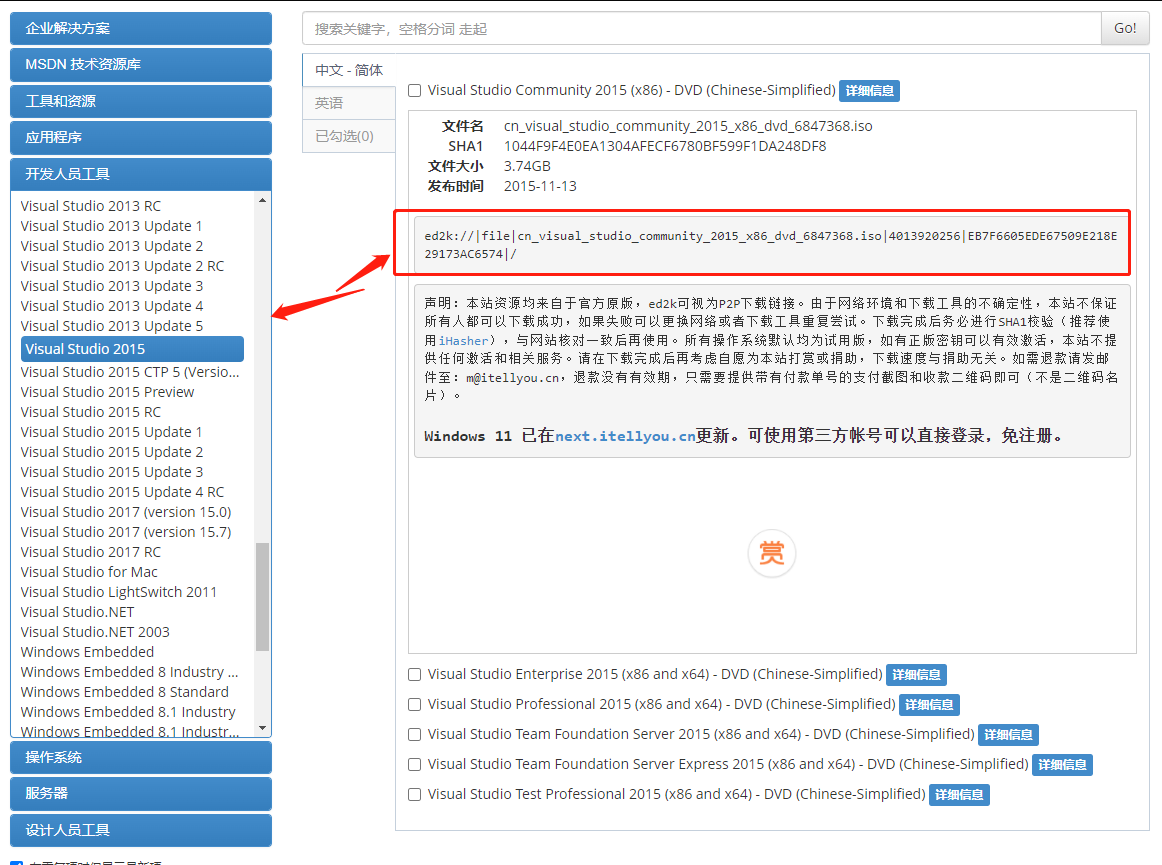Check Visual Studio Enterprise 2015 checkbox

point(415,675)
